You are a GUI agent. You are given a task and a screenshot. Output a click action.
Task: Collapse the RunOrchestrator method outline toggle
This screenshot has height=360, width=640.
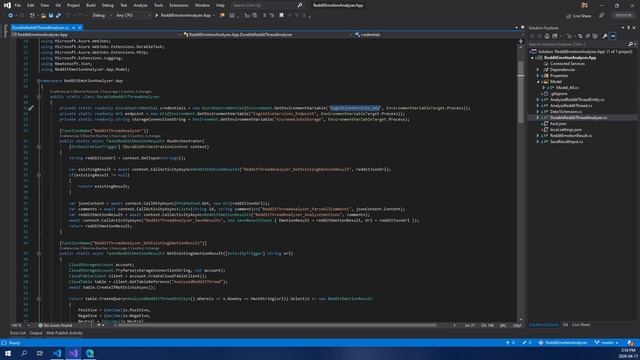point(39,147)
